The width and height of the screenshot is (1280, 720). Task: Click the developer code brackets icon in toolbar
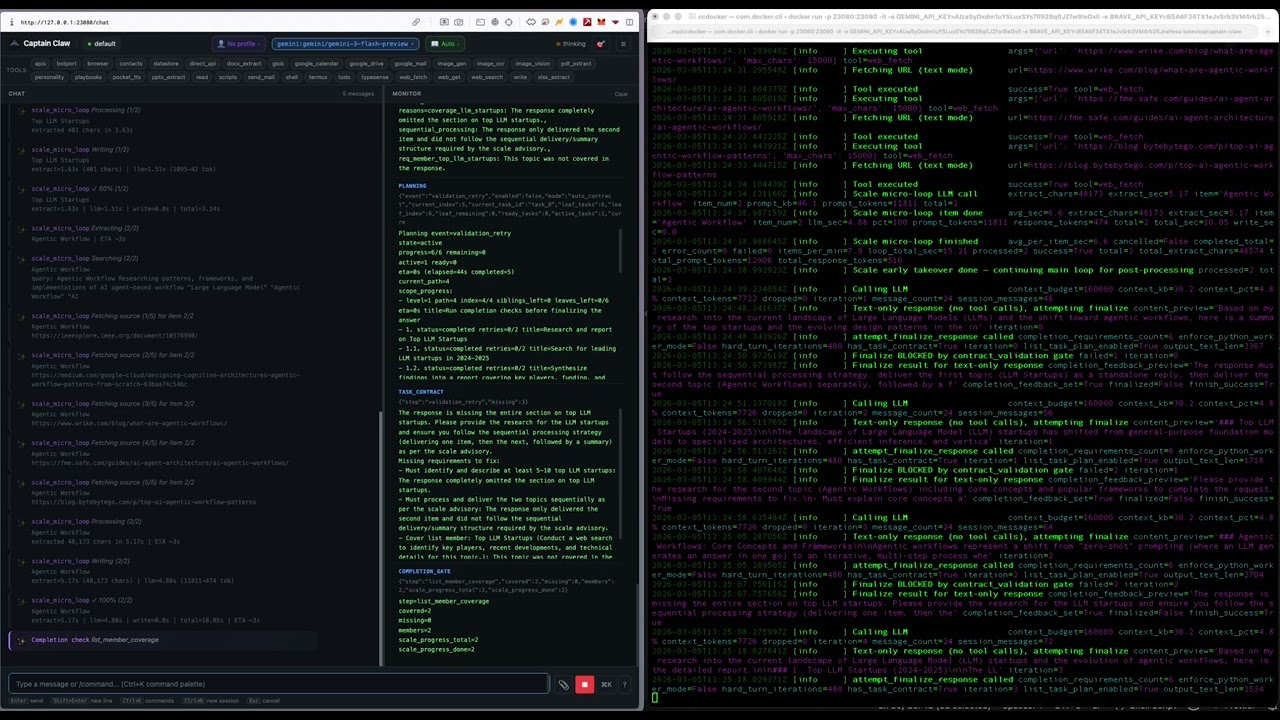[x=531, y=22]
